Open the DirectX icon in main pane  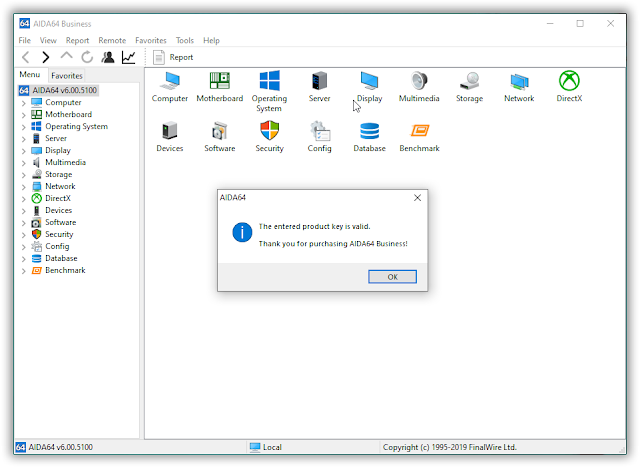569,80
